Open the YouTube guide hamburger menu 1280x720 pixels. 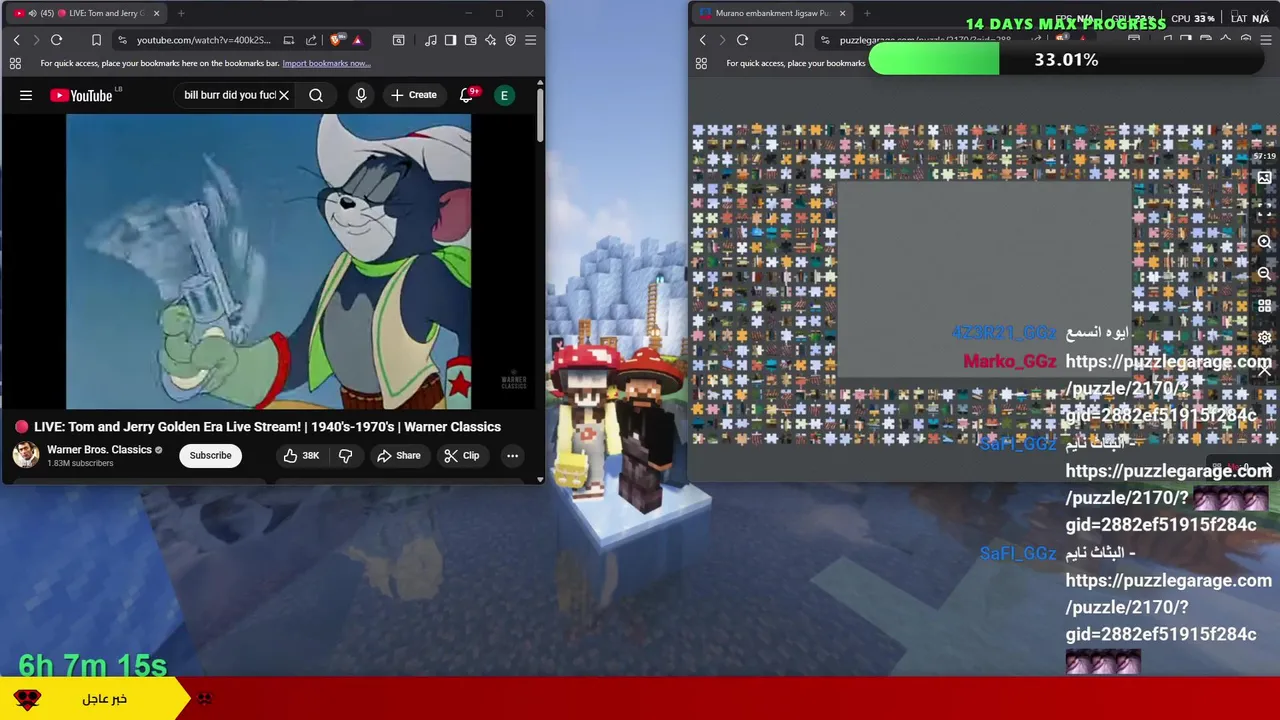click(26, 95)
